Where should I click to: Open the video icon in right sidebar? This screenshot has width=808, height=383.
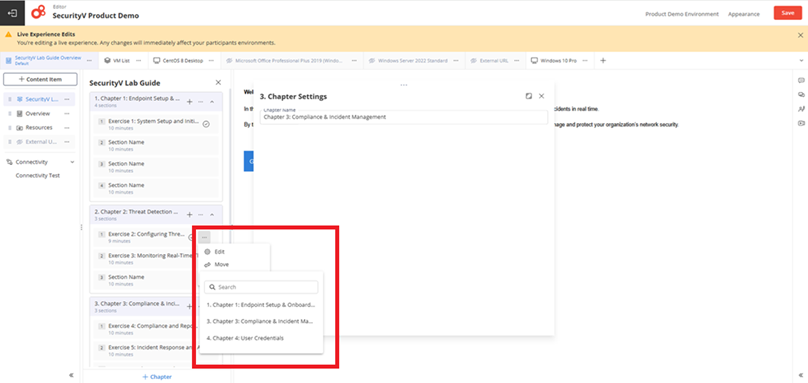coord(801,123)
